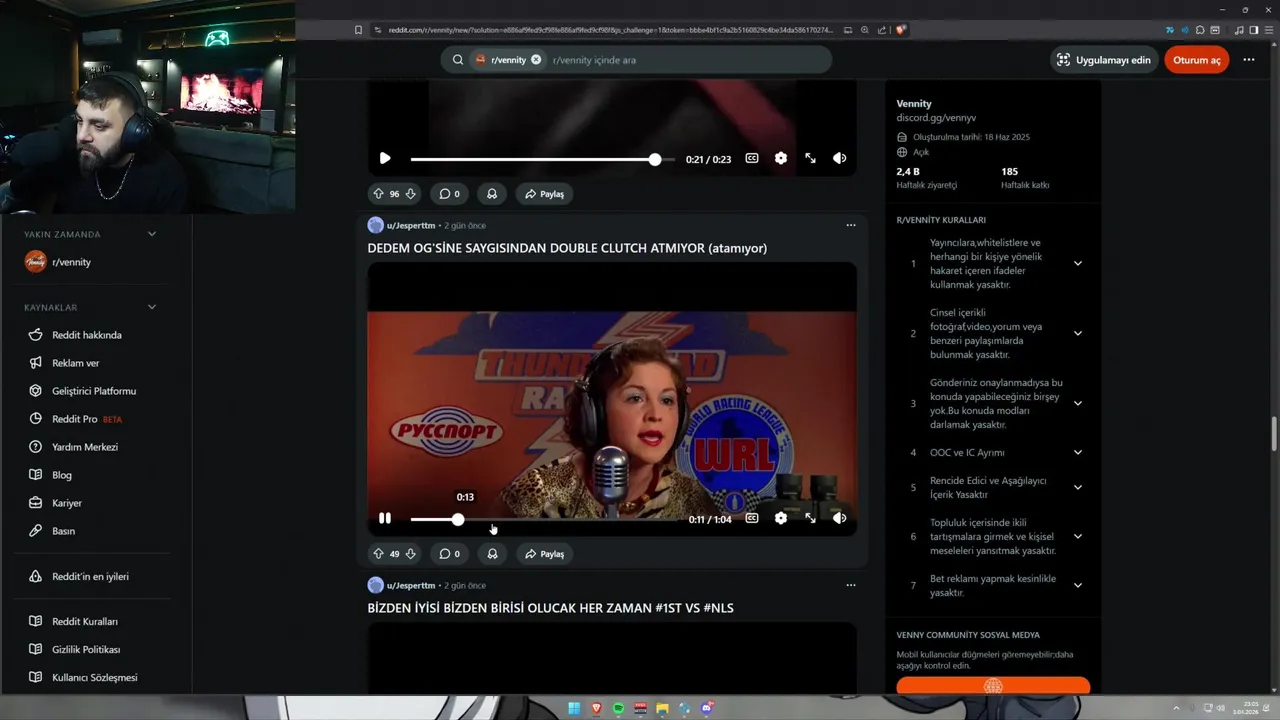Open Kullanıcı Sözleşmesi link

[94, 678]
